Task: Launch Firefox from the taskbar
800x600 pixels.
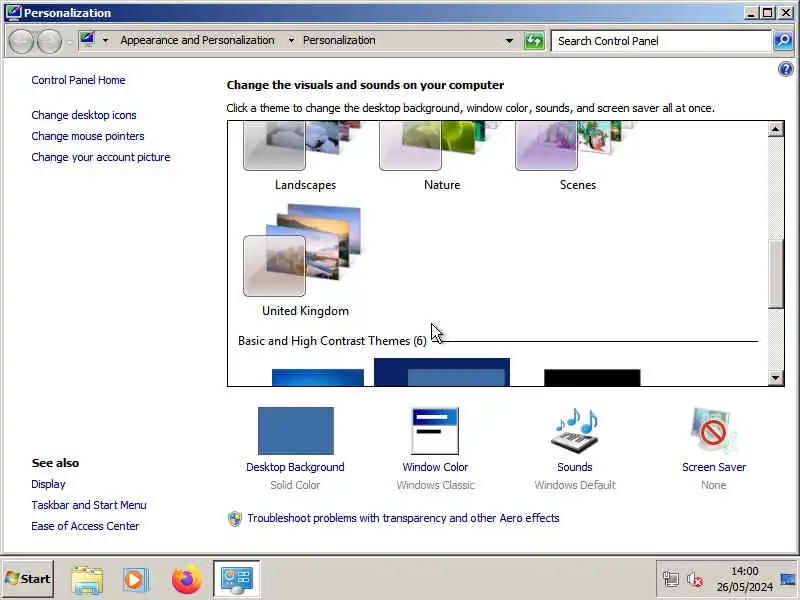Action: (187, 579)
